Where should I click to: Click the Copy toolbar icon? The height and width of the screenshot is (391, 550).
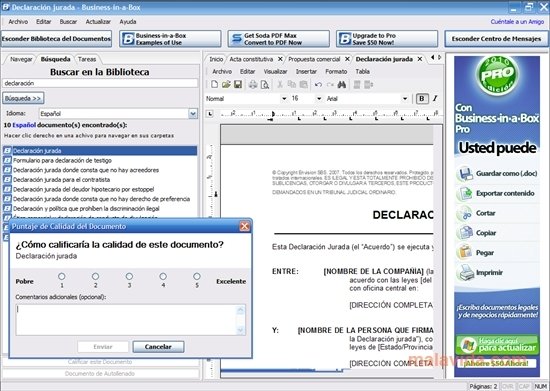(291, 85)
